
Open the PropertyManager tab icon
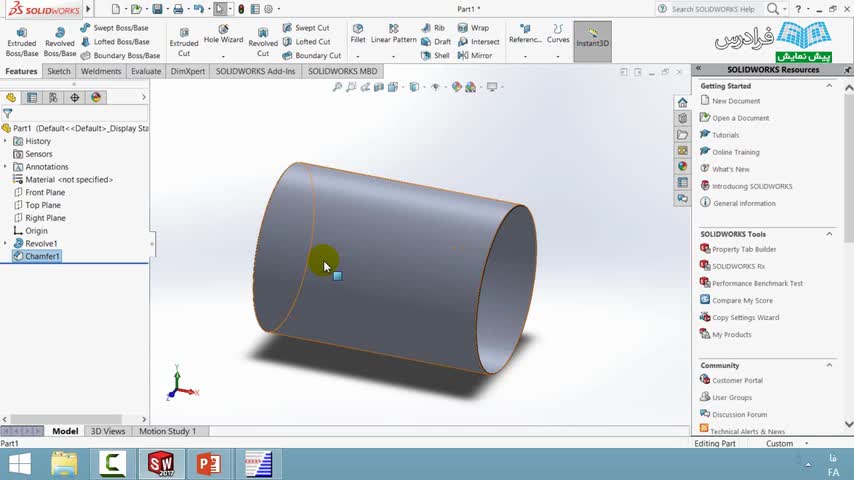click(32, 98)
